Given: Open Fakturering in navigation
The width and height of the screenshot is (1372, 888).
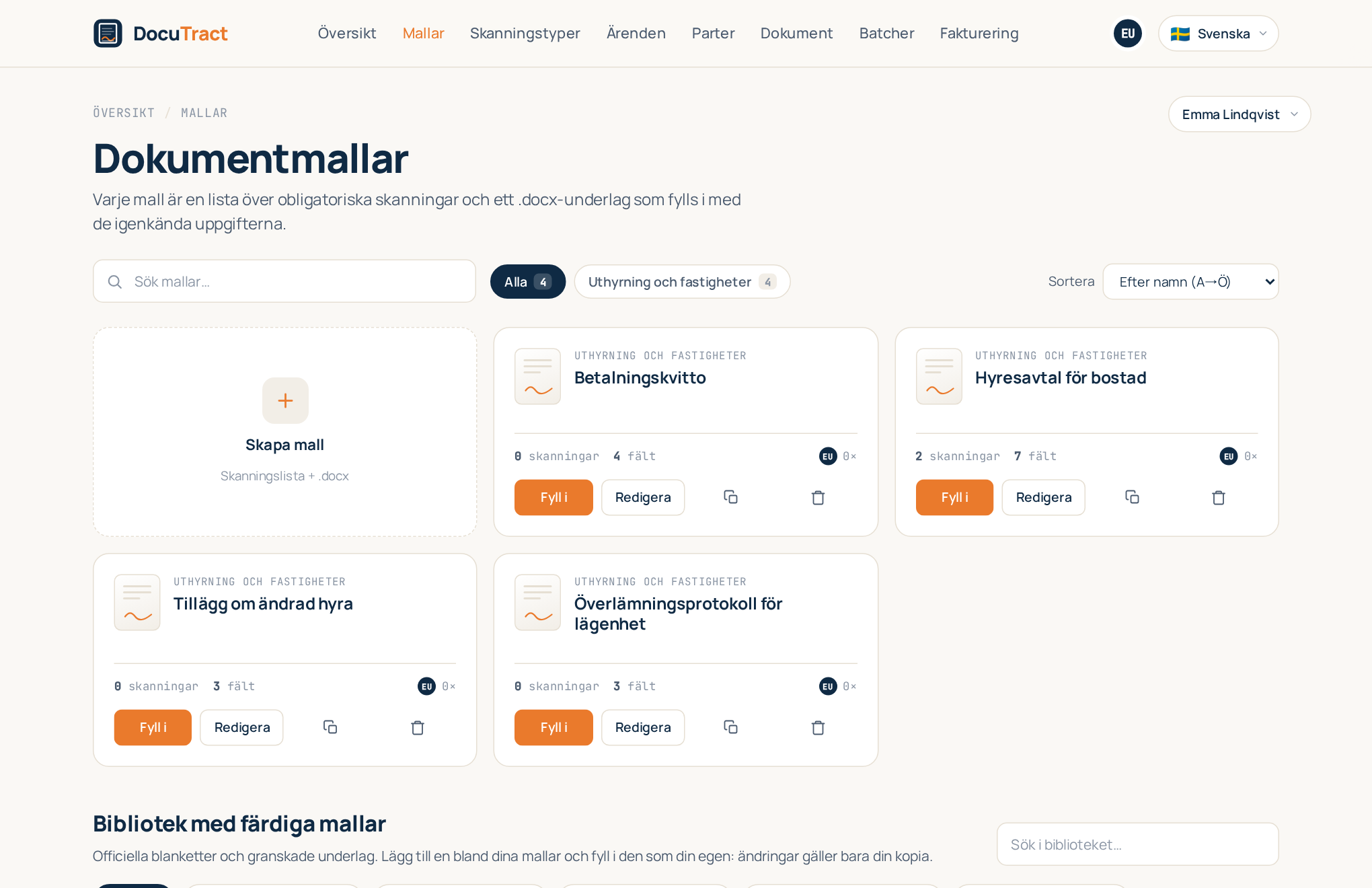Looking at the screenshot, I should coord(979,33).
